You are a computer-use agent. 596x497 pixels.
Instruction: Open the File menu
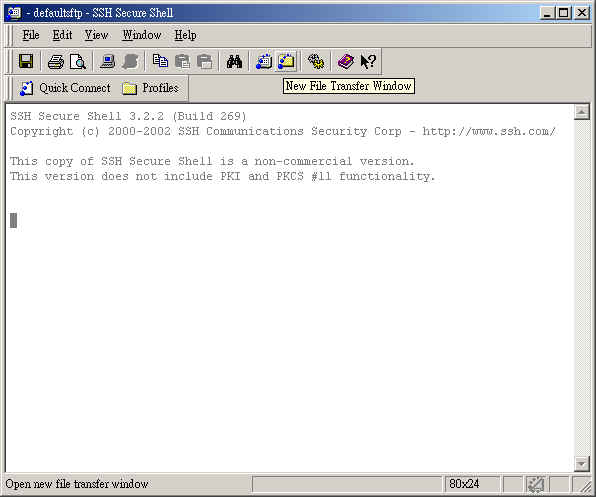(31, 35)
